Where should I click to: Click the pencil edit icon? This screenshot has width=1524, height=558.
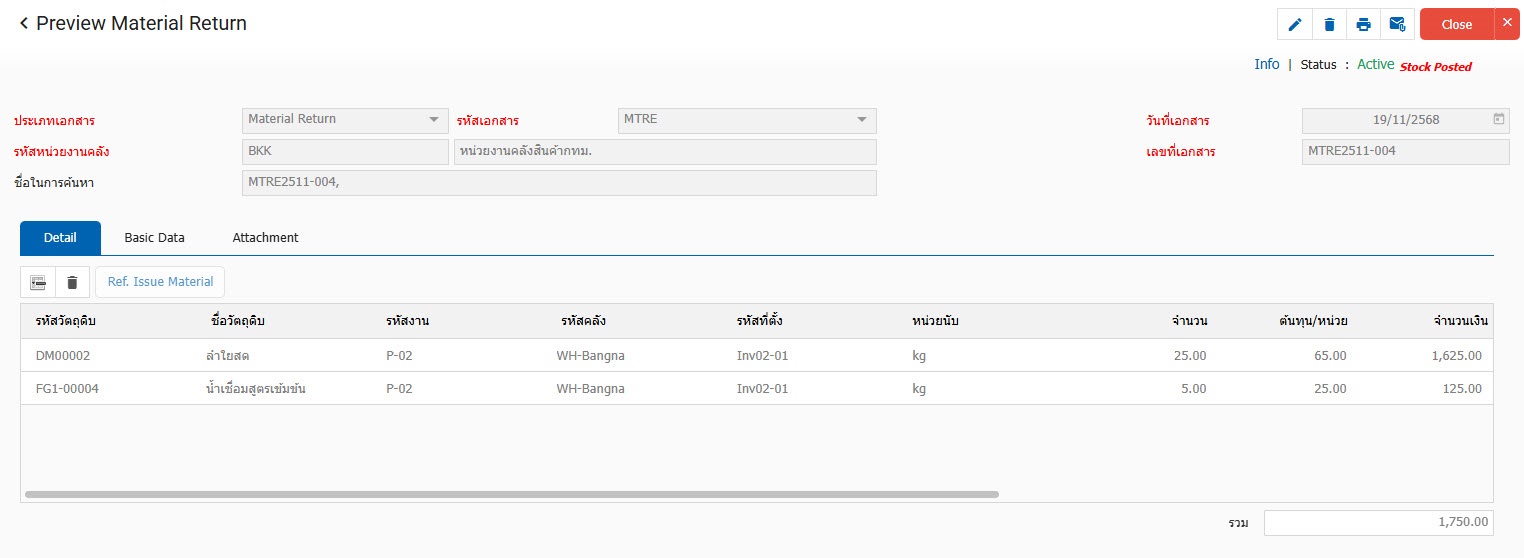click(1295, 25)
